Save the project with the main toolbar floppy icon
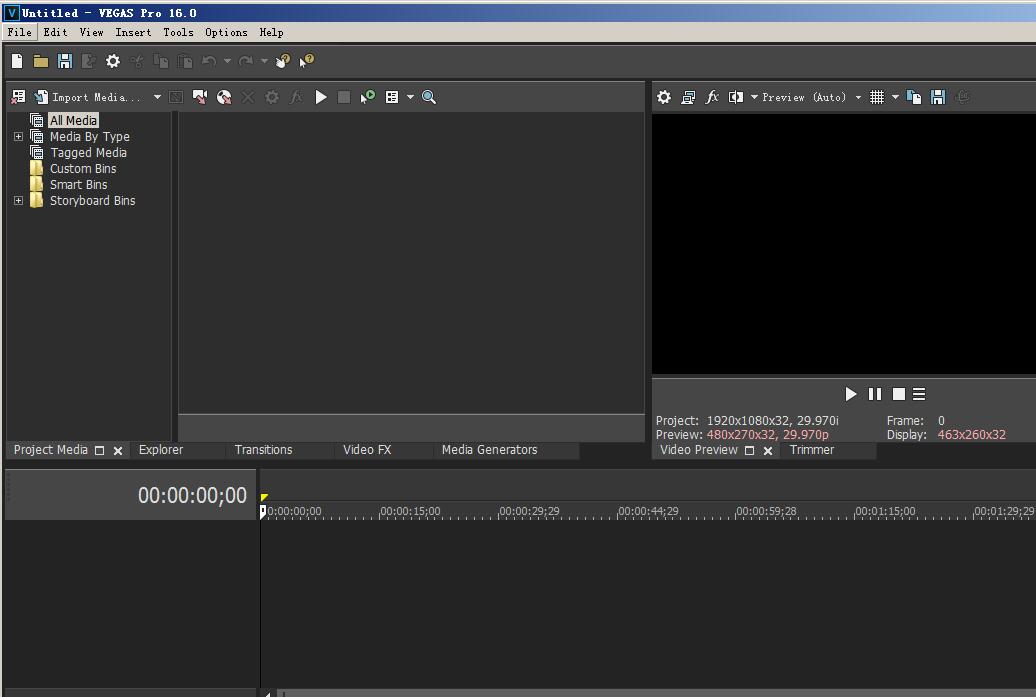1036x697 pixels. [65, 61]
